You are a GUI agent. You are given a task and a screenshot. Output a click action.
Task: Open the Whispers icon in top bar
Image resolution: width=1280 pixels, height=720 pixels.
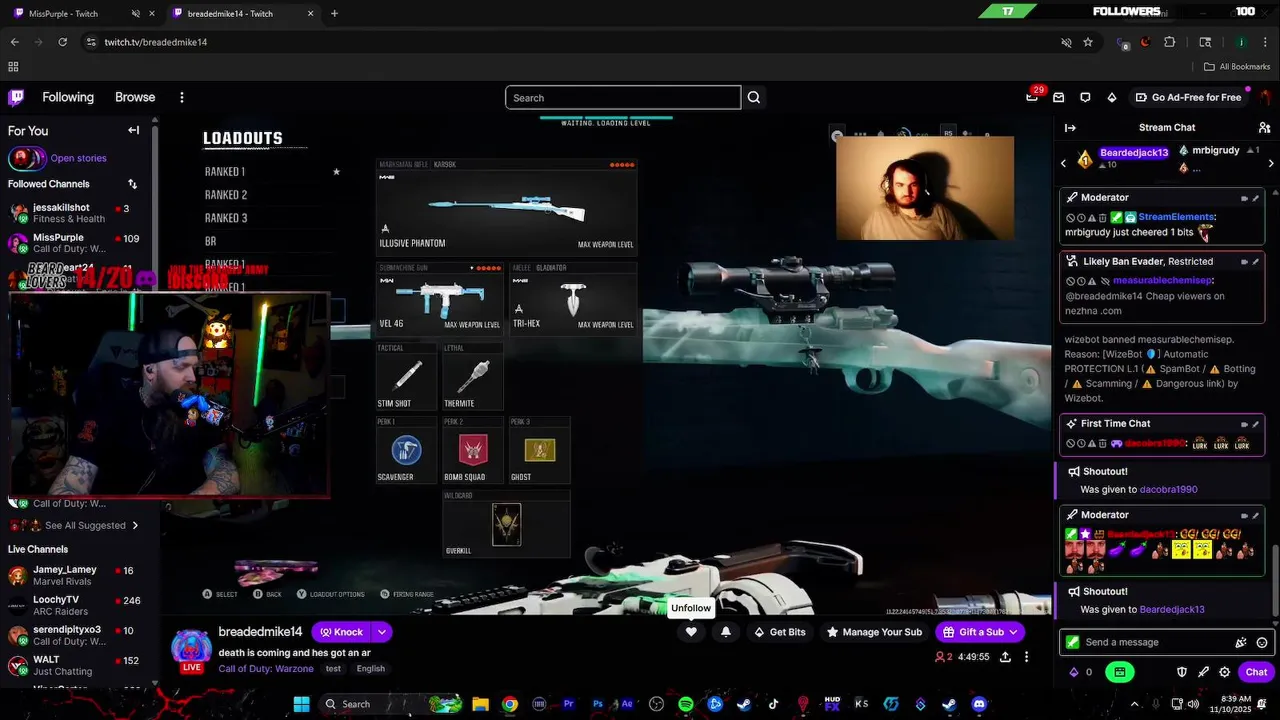pos(1085,97)
